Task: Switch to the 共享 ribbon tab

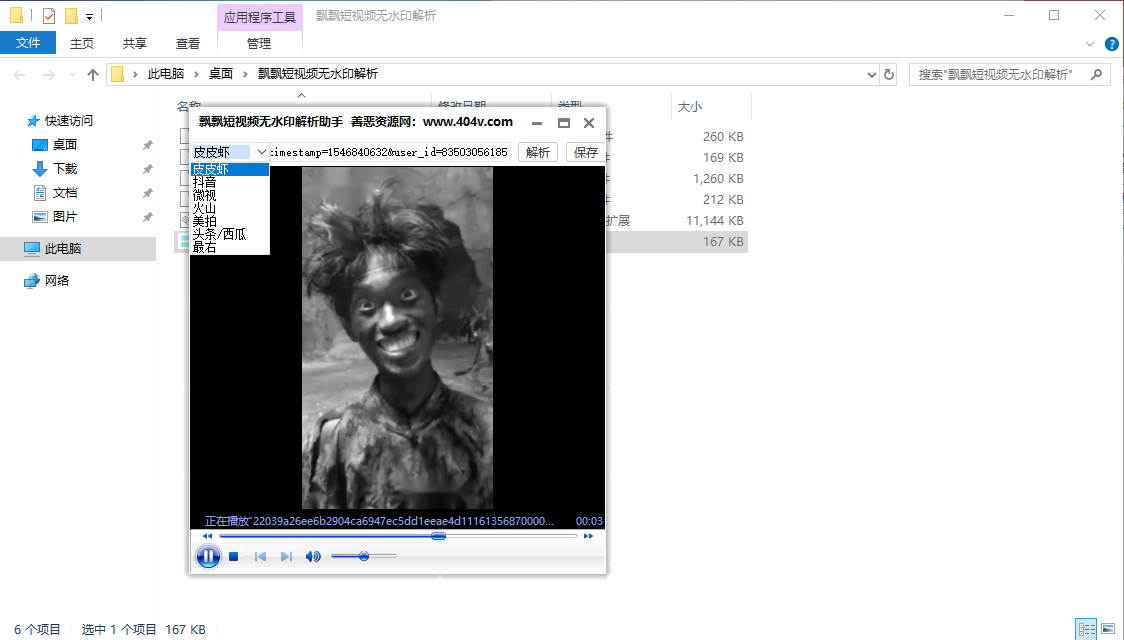Action: coord(135,43)
